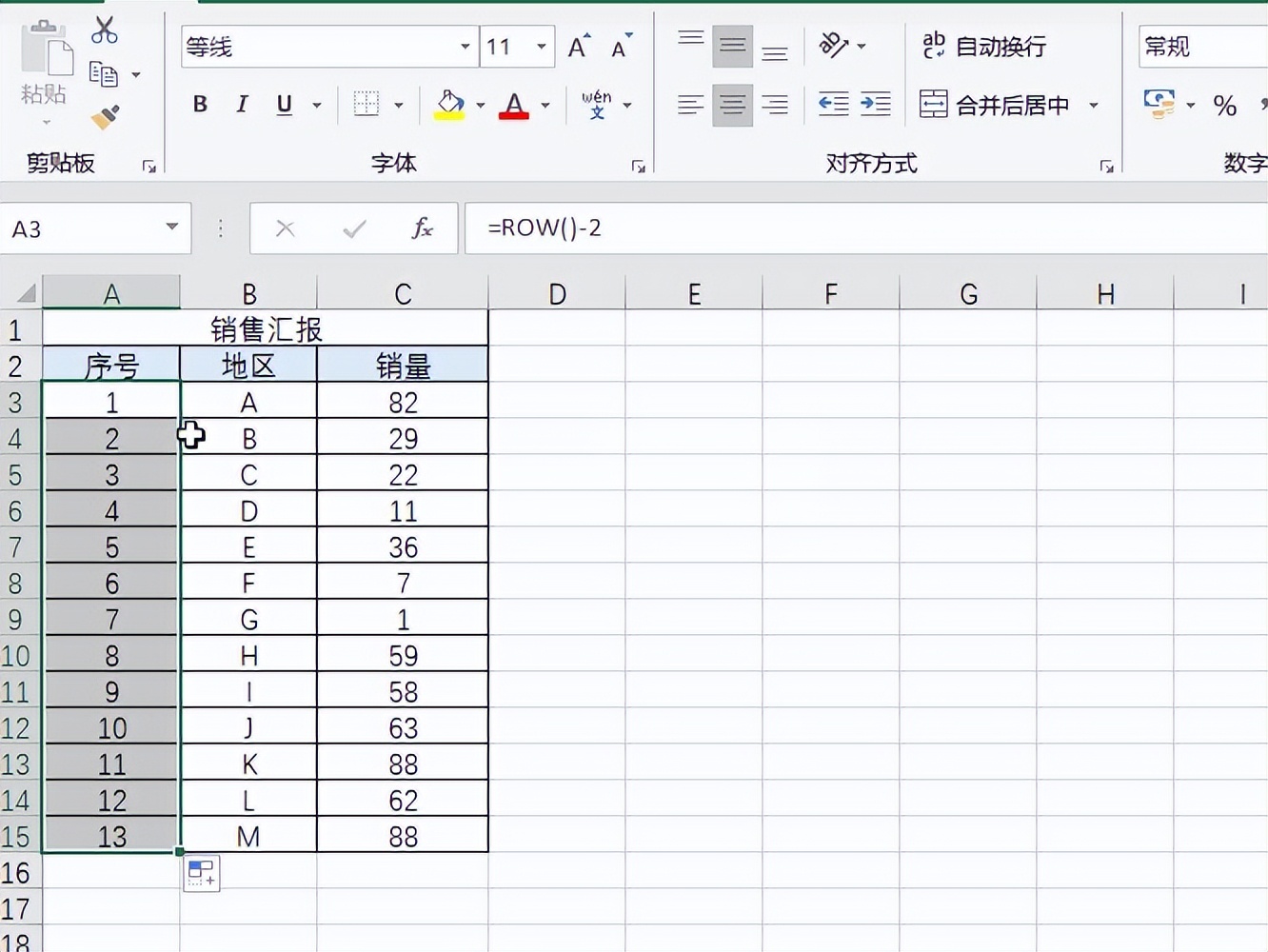This screenshot has width=1268, height=952.
Task: Apply percent style format
Action: [1225, 105]
